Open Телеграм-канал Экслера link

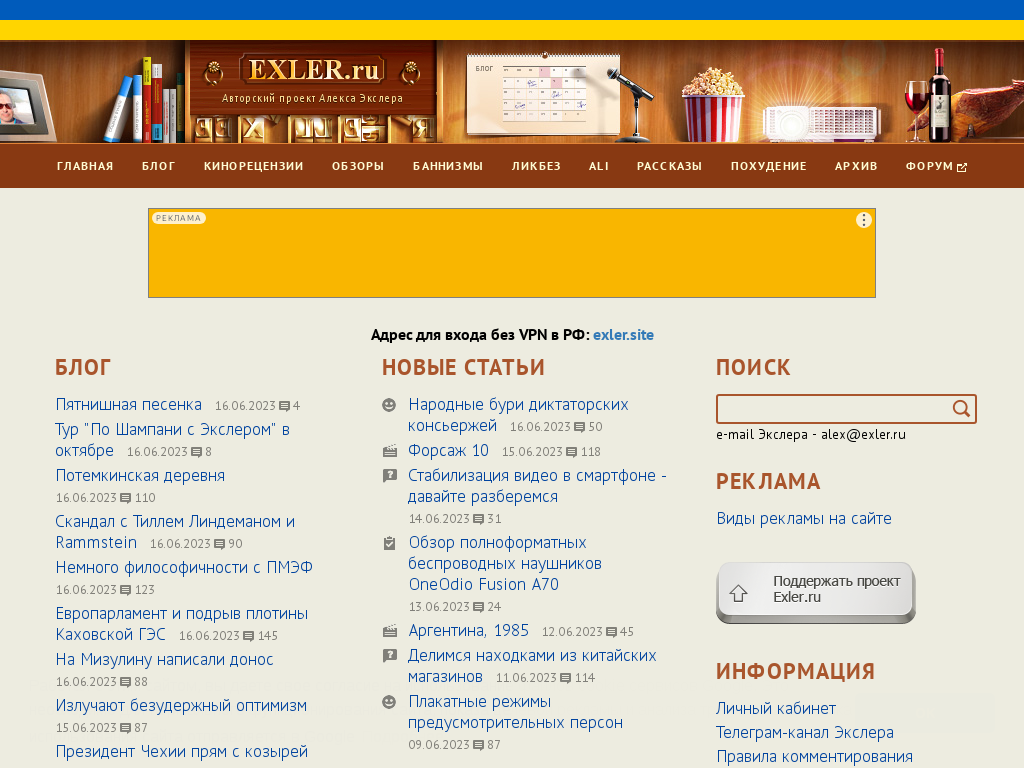pos(805,733)
